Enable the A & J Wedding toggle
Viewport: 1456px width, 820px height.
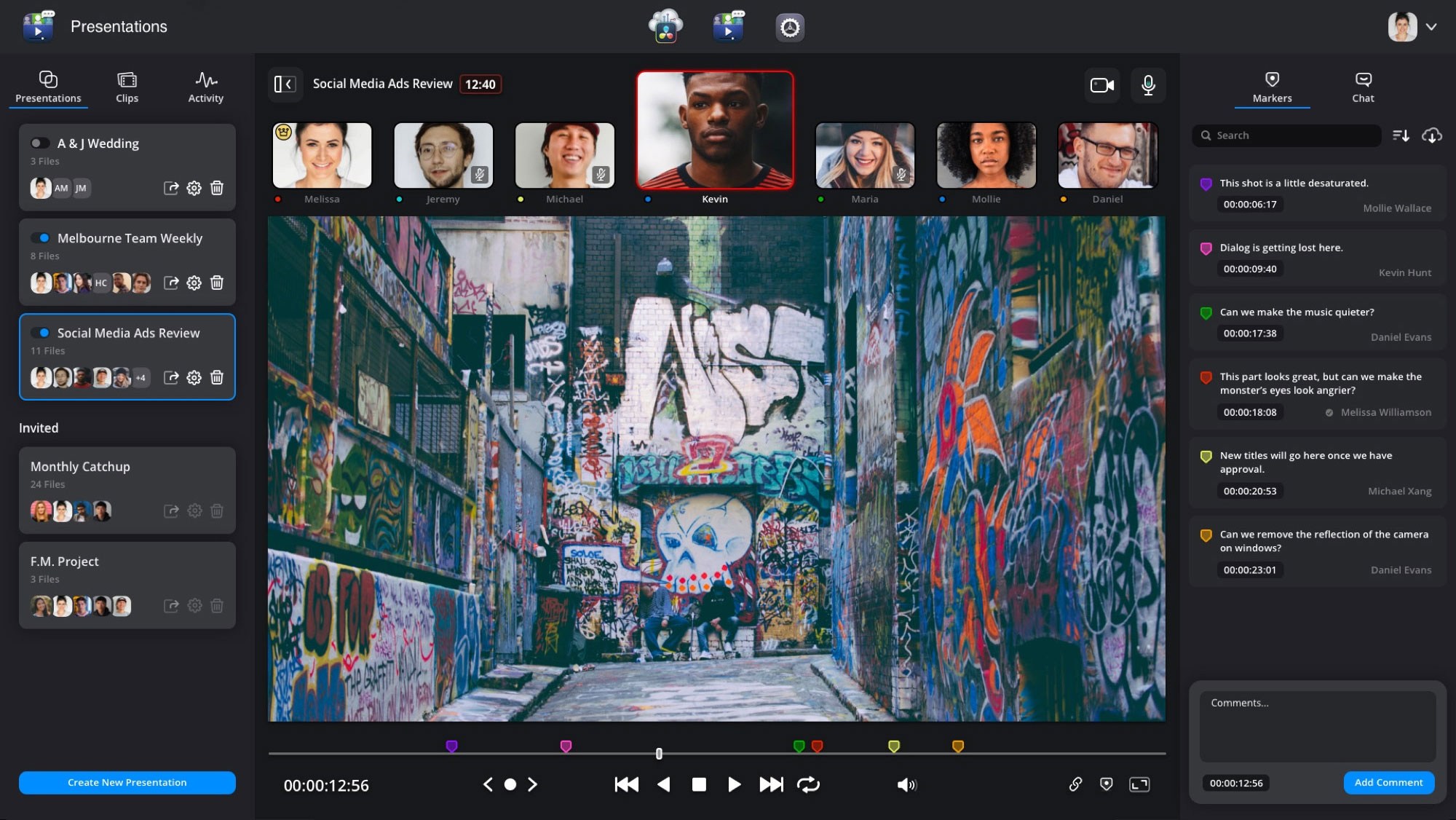tap(40, 143)
